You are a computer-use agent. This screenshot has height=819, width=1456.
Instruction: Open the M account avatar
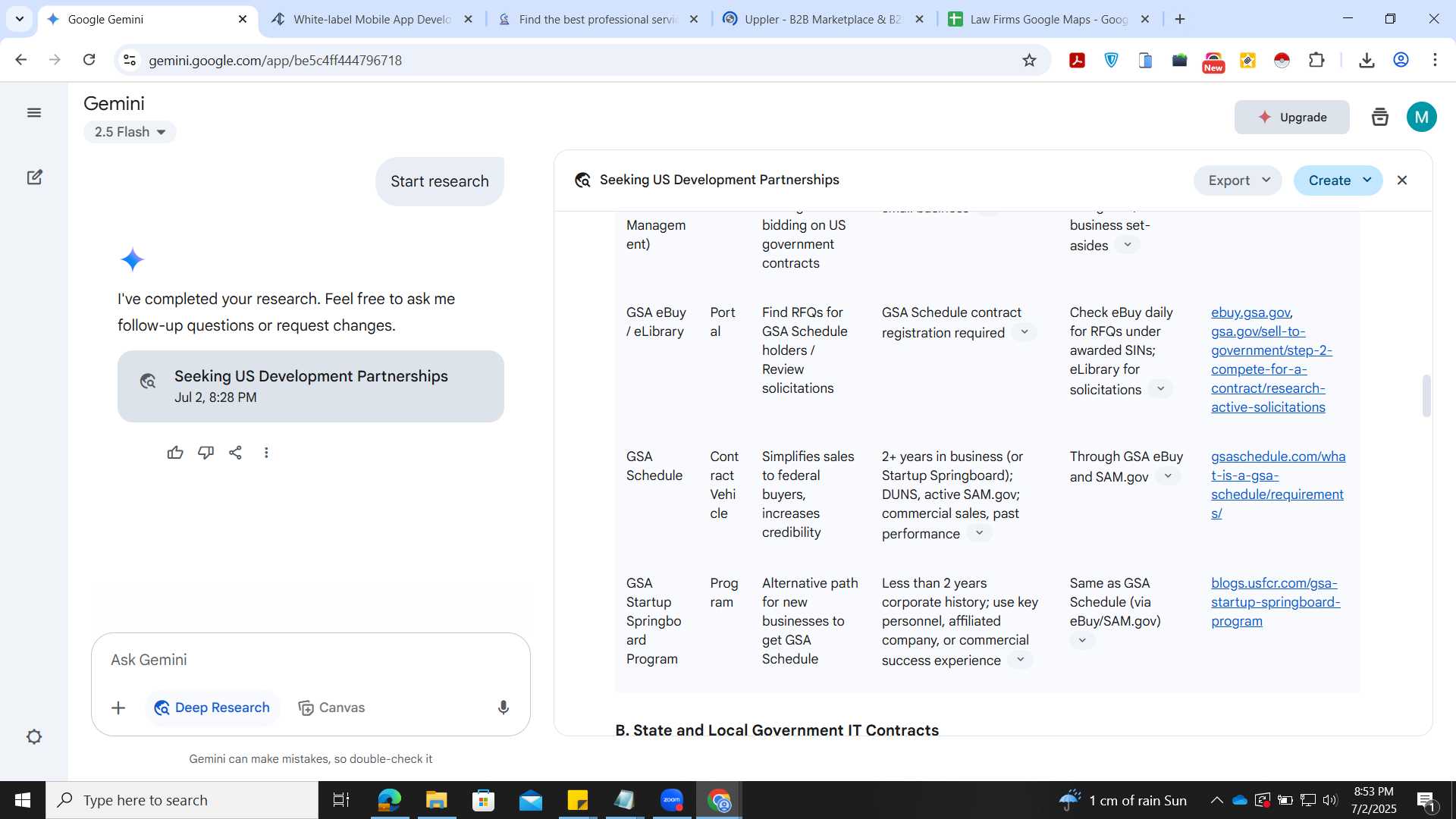1422,117
